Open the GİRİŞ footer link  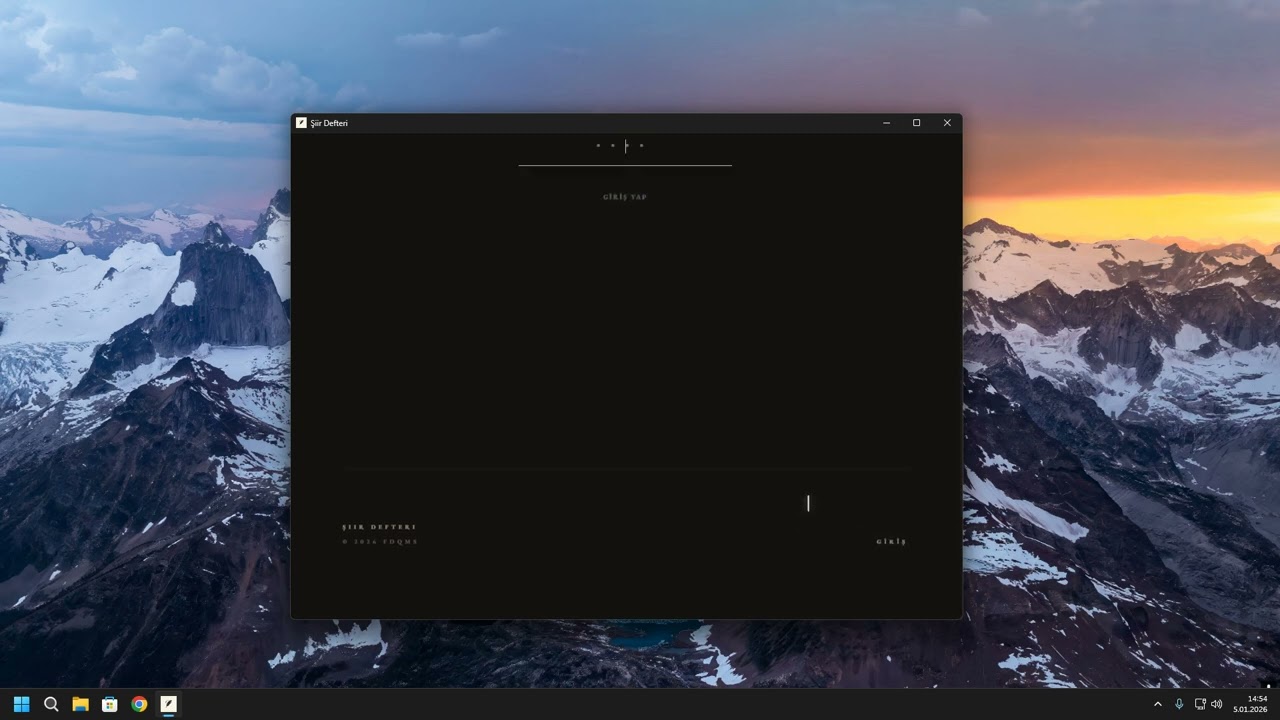click(x=891, y=542)
